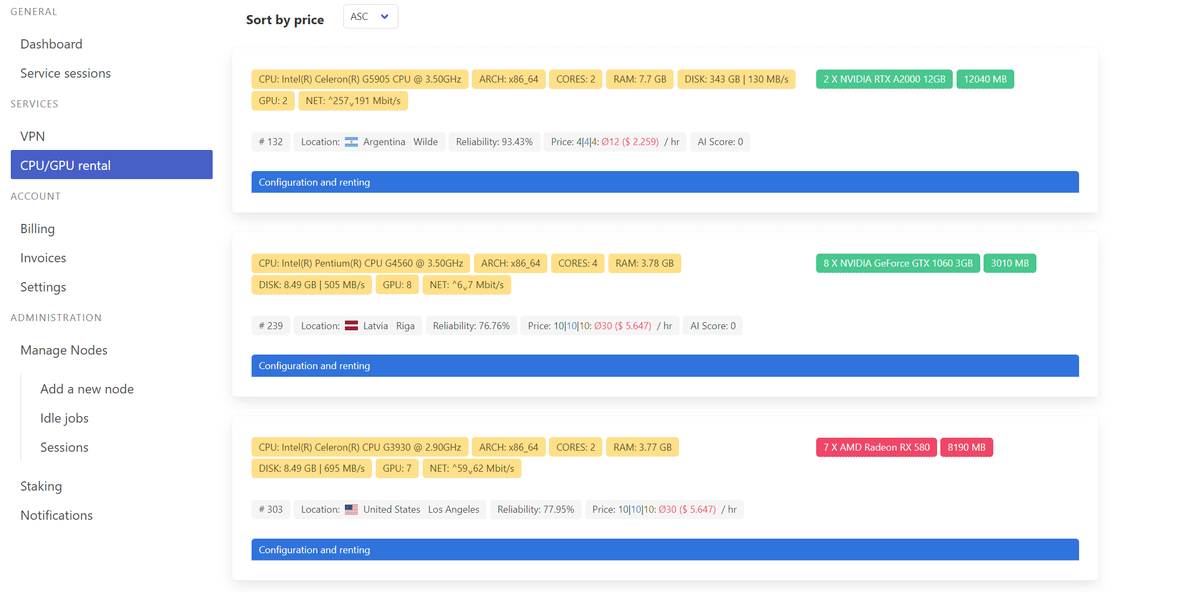Screen dimensions: 1200x592
Task: Expand Manage Nodes section
Action: tap(64, 350)
